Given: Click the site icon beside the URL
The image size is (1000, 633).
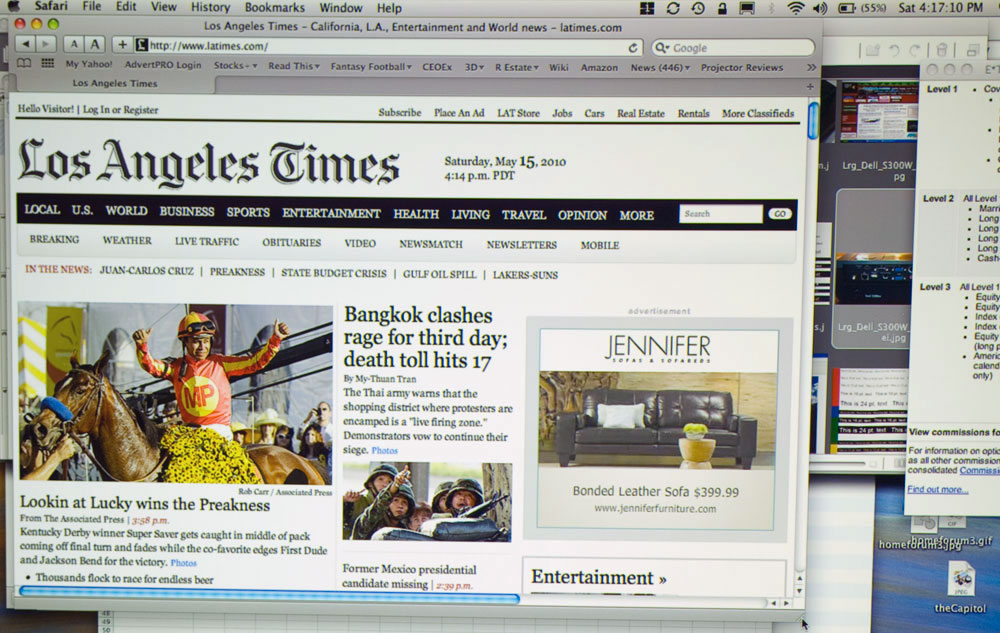Looking at the screenshot, I should tap(142, 45).
